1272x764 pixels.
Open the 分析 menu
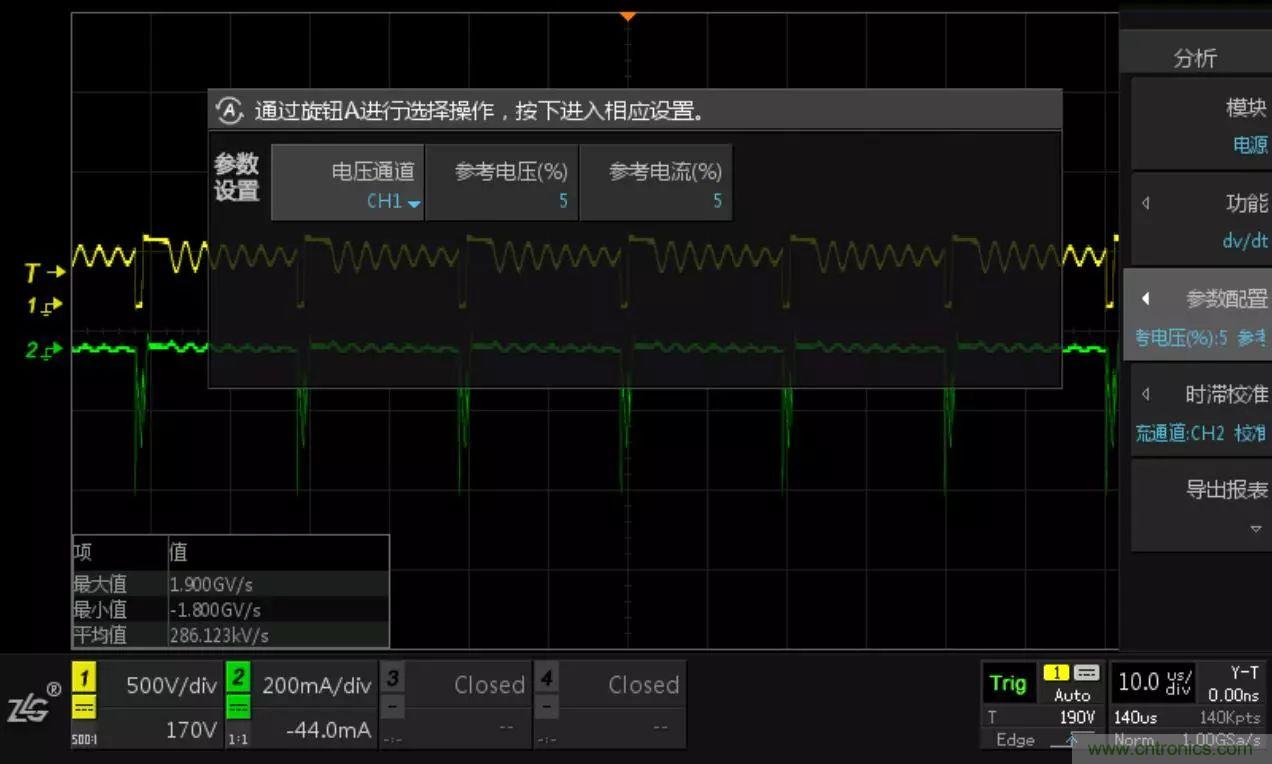point(1196,58)
